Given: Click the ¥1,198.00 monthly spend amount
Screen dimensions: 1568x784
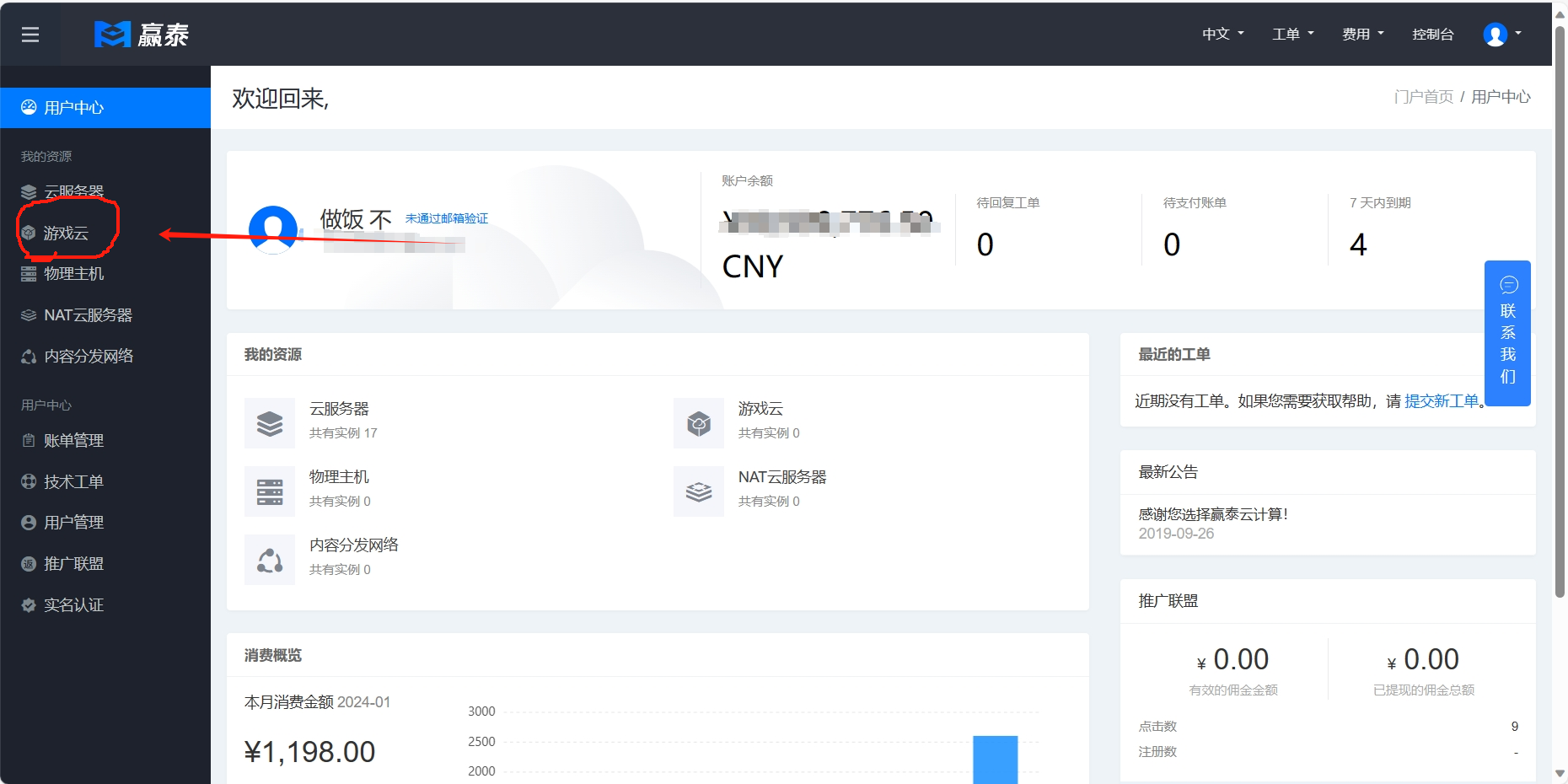Looking at the screenshot, I should [309, 752].
